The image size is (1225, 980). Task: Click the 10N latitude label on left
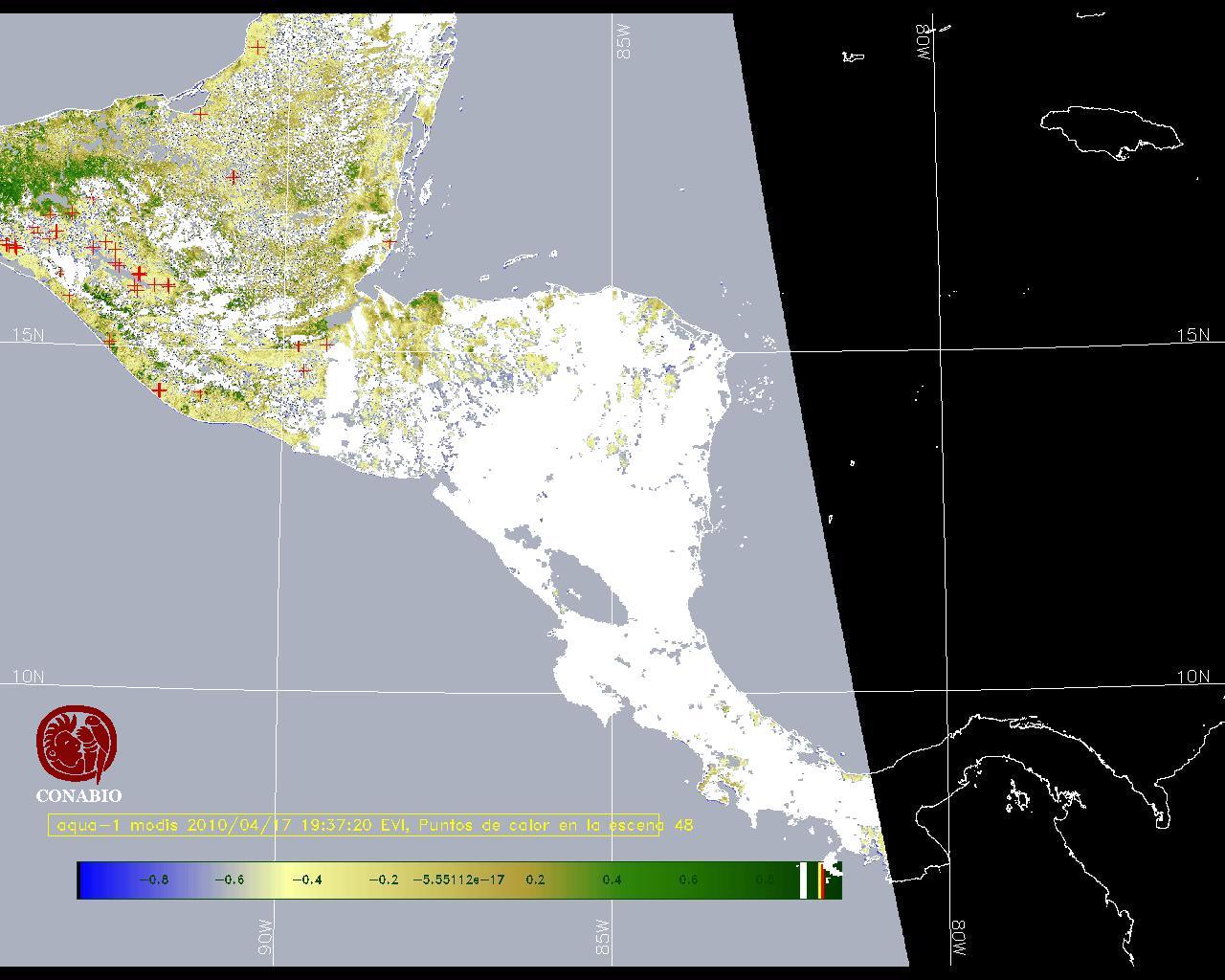[28, 677]
